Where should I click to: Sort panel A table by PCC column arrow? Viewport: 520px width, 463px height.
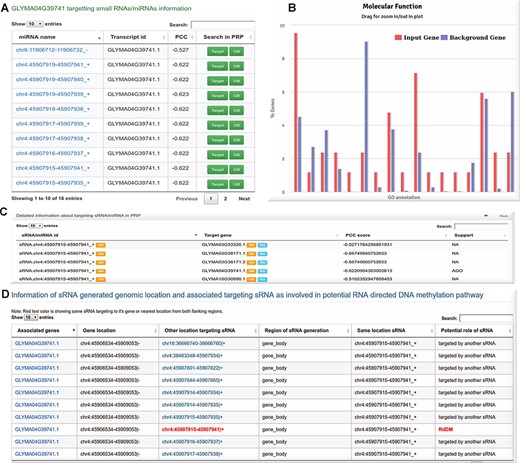coord(193,37)
